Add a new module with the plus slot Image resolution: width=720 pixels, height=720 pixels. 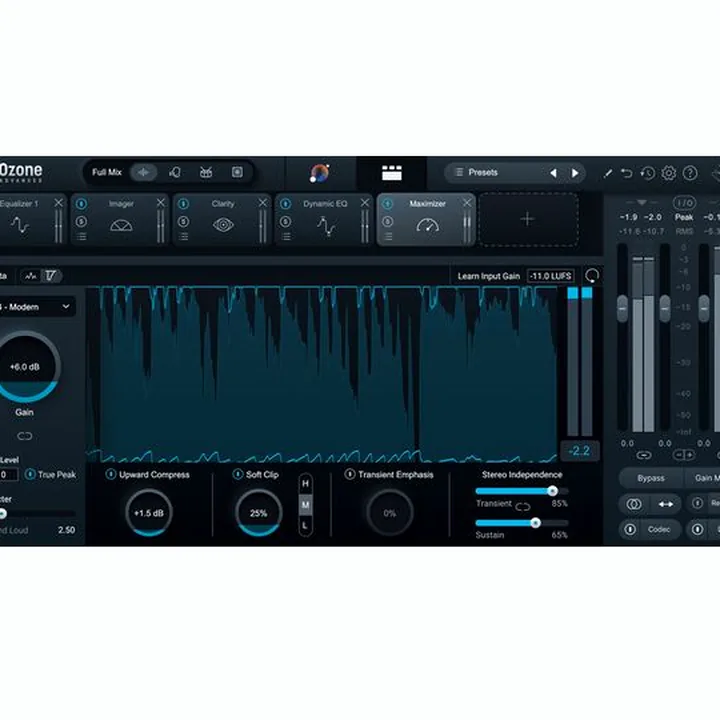(x=528, y=219)
